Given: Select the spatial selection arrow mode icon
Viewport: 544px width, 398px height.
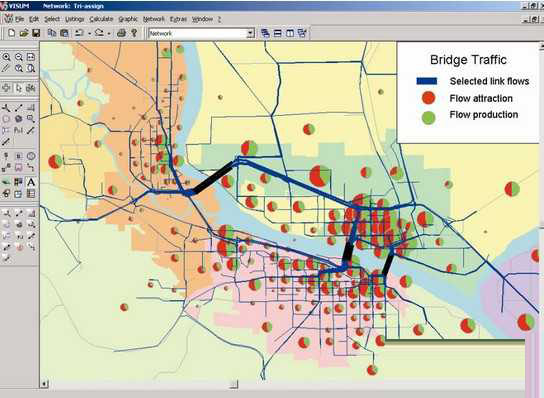Looking at the screenshot, I should 19,88.
